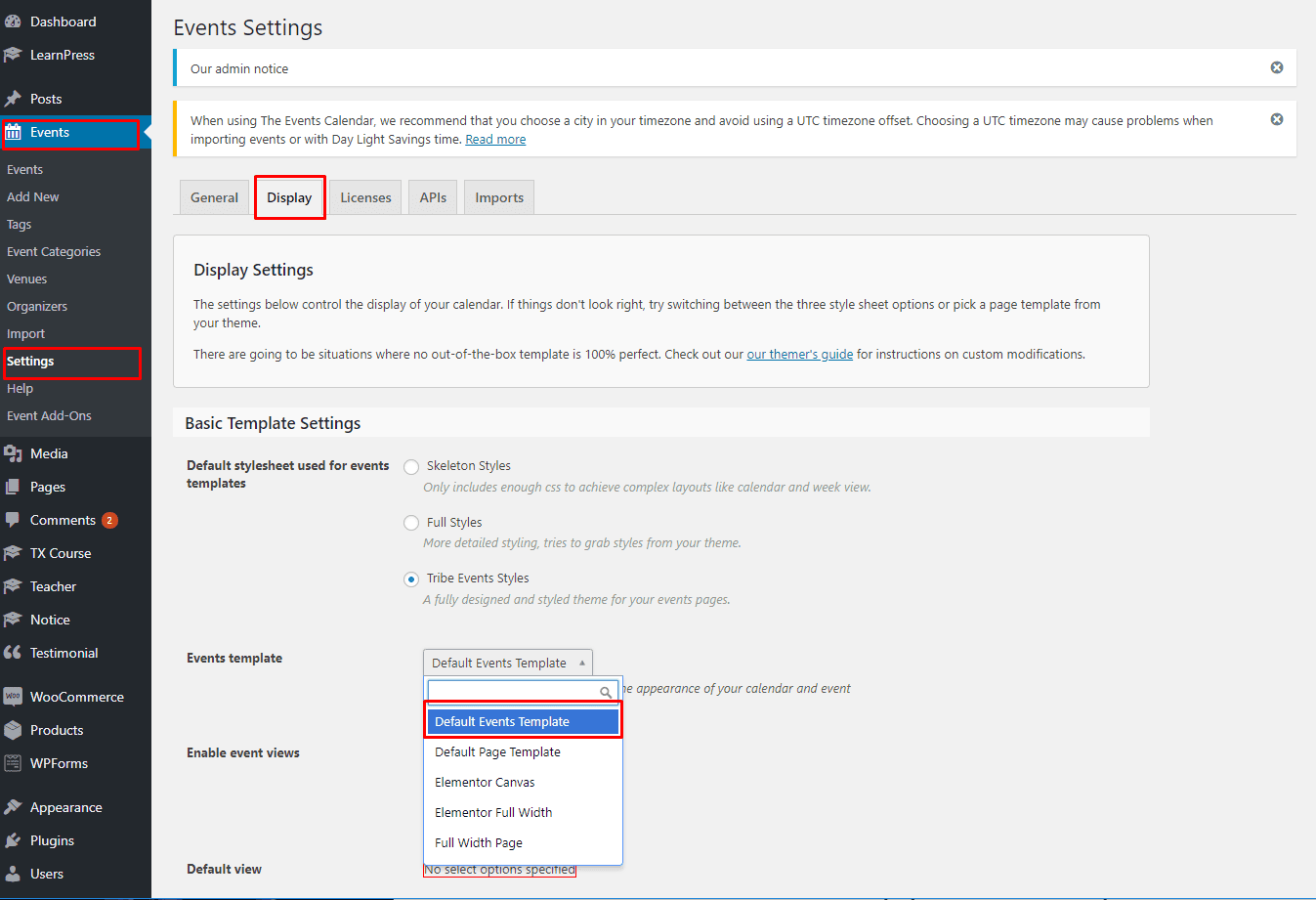
Task: Open Event Categories in Events submenu
Action: (54, 251)
